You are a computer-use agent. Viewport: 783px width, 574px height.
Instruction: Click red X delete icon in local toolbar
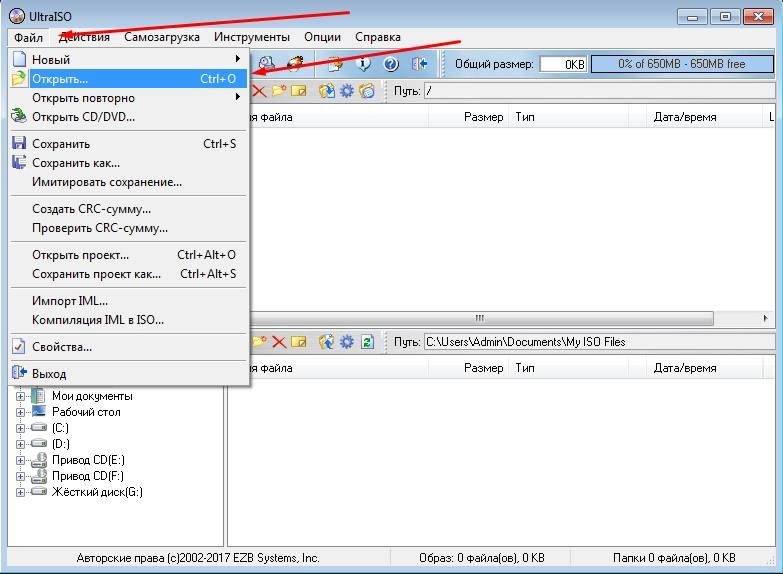click(x=279, y=342)
